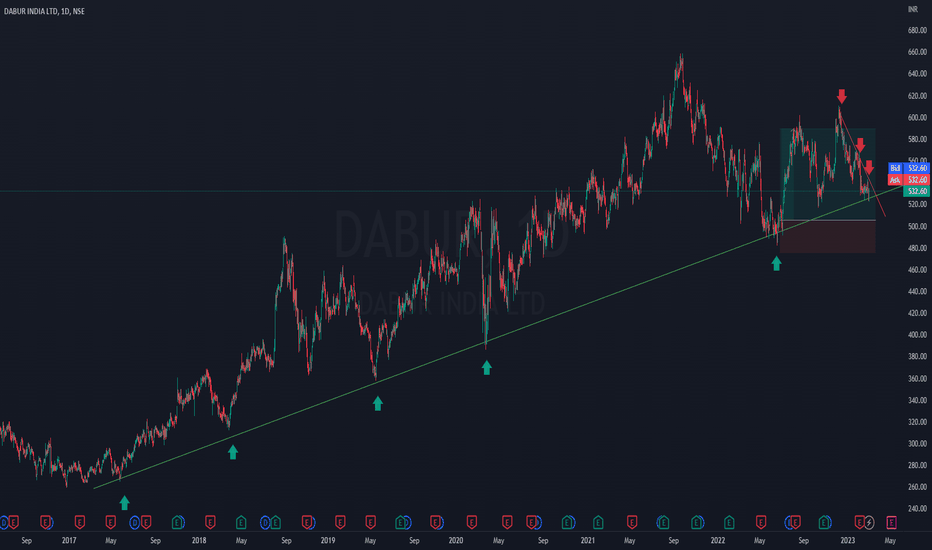This screenshot has width=932, height=550.
Task: Open the red earnings marker just after the 2018 label
Action: click(x=210, y=522)
